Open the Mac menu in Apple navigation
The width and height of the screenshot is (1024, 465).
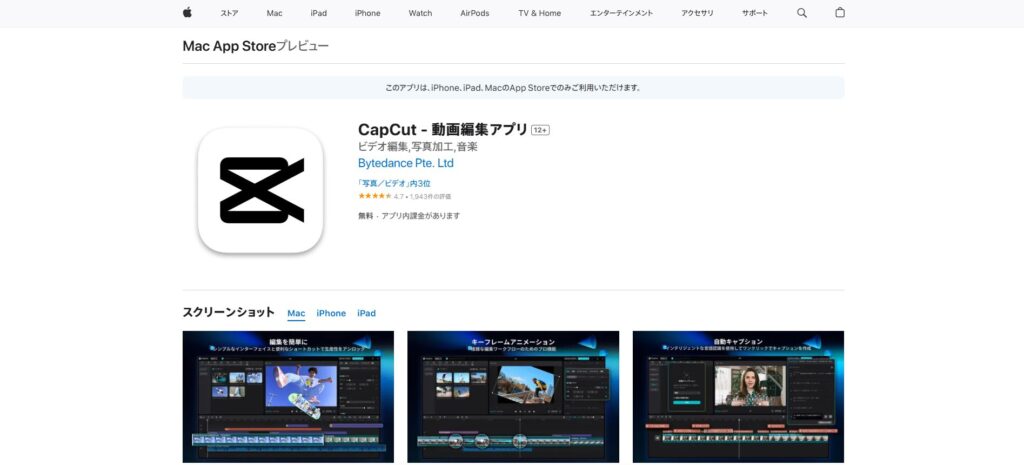click(x=274, y=13)
